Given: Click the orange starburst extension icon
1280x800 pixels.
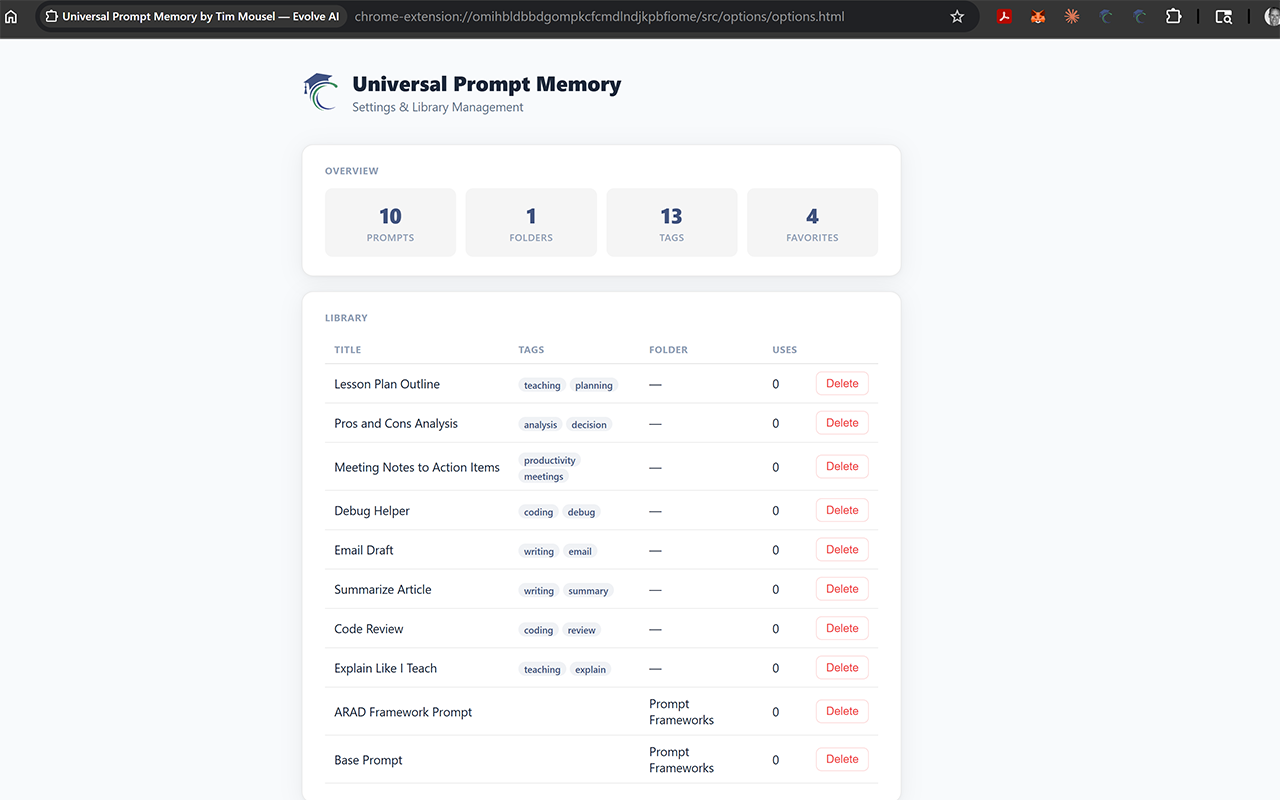Looking at the screenshot, I should coord(1071,16).
